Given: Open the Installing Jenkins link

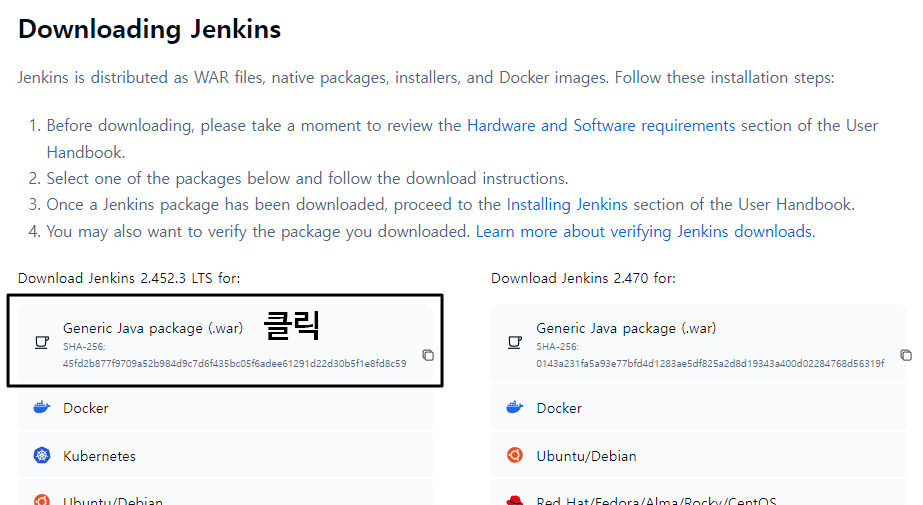Looking at the screenshot, I should (x=567, y=205).
